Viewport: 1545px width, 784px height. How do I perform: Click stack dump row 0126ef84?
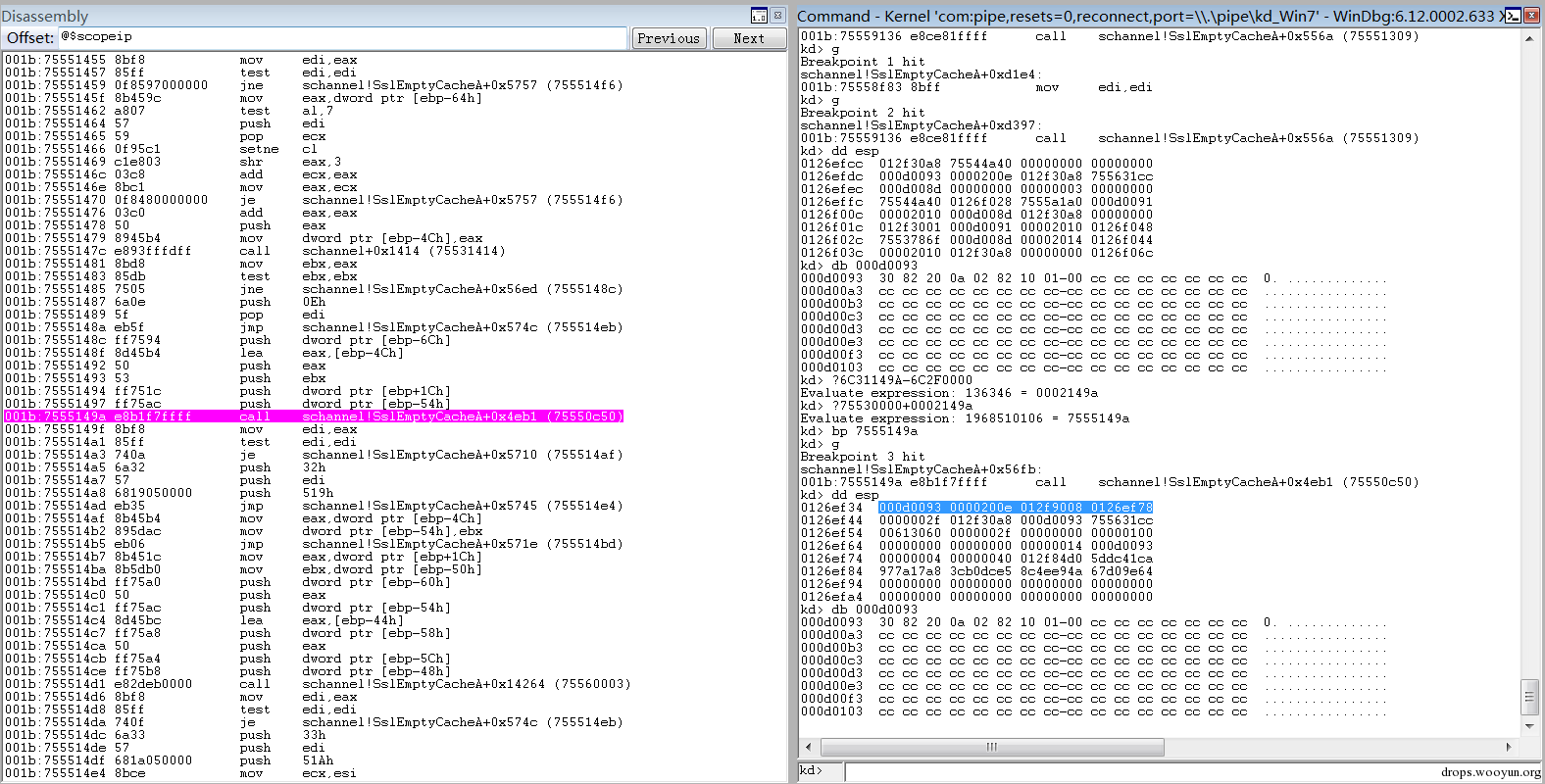(x=976, y=571)
